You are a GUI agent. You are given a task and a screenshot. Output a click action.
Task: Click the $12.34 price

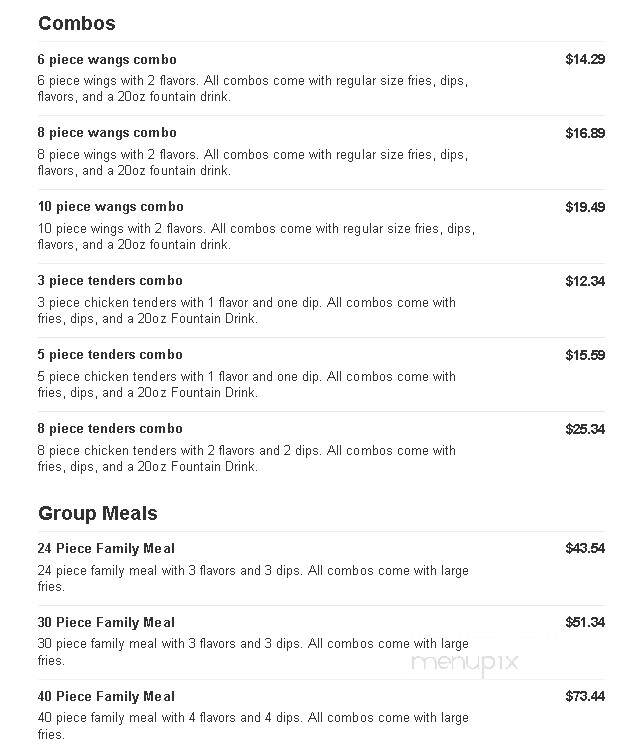[585, 281]
